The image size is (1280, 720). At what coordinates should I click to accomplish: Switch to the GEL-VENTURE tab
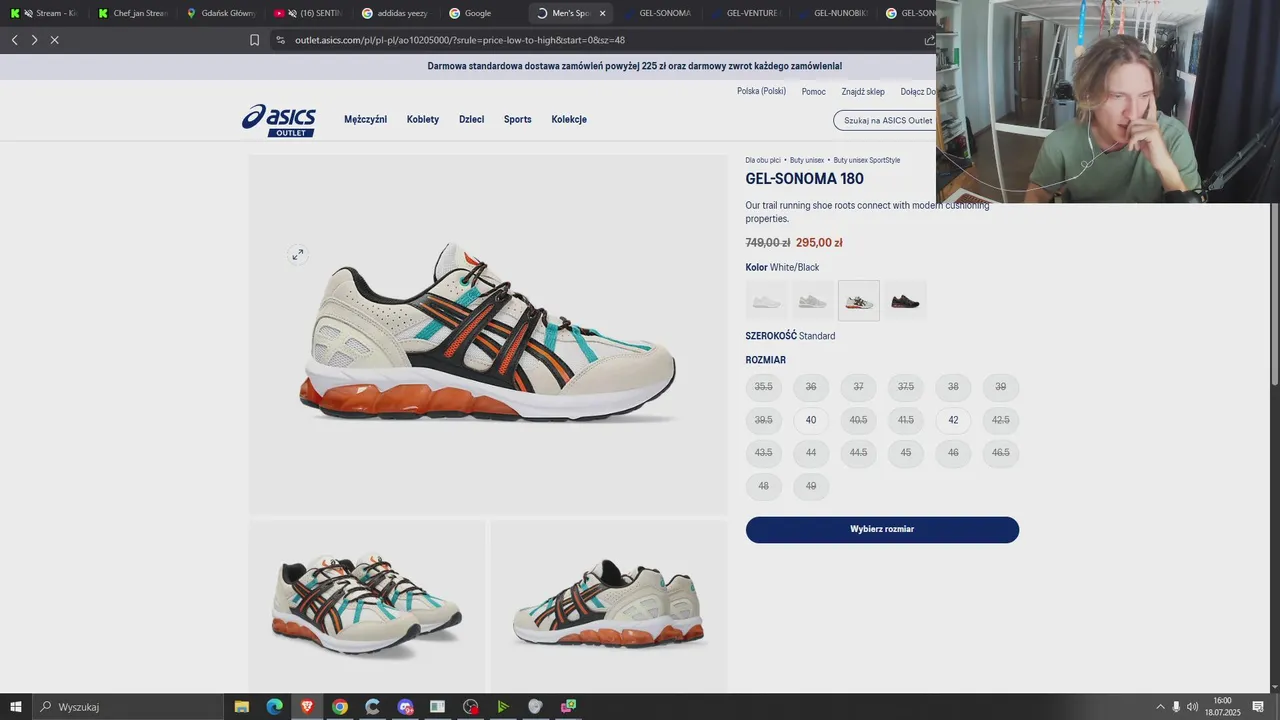click(x=745, y=13)
